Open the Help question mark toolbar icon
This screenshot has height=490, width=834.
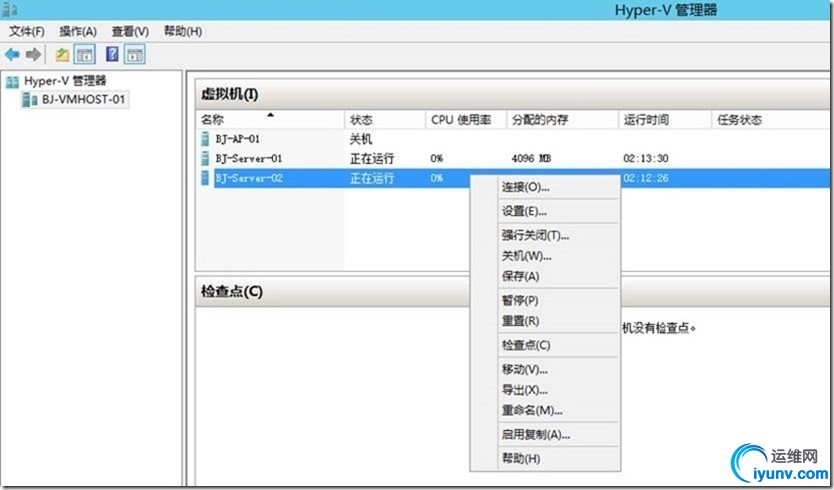click(112, 54)
